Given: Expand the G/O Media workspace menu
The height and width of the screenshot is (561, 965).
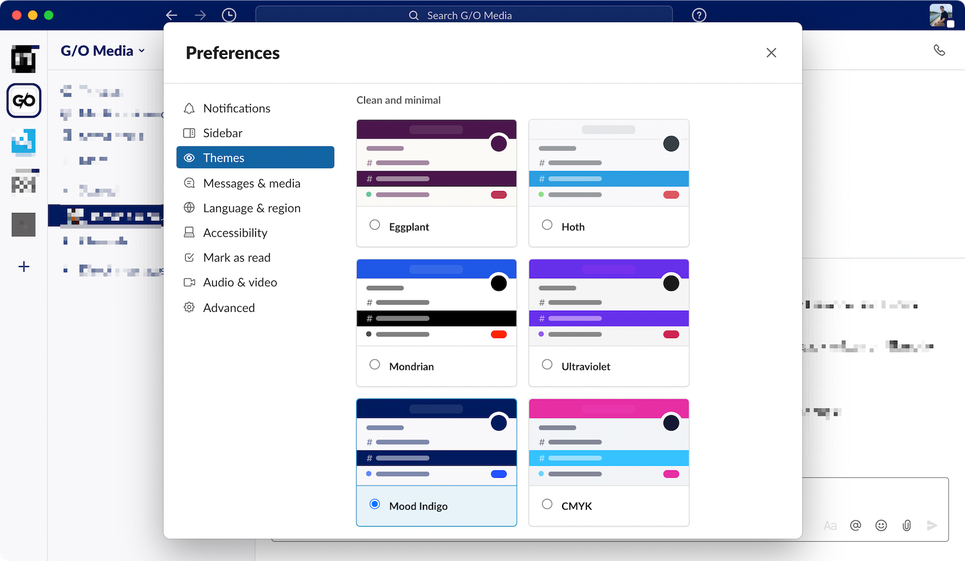Looking at the screenshot, I should click(103, 51).
